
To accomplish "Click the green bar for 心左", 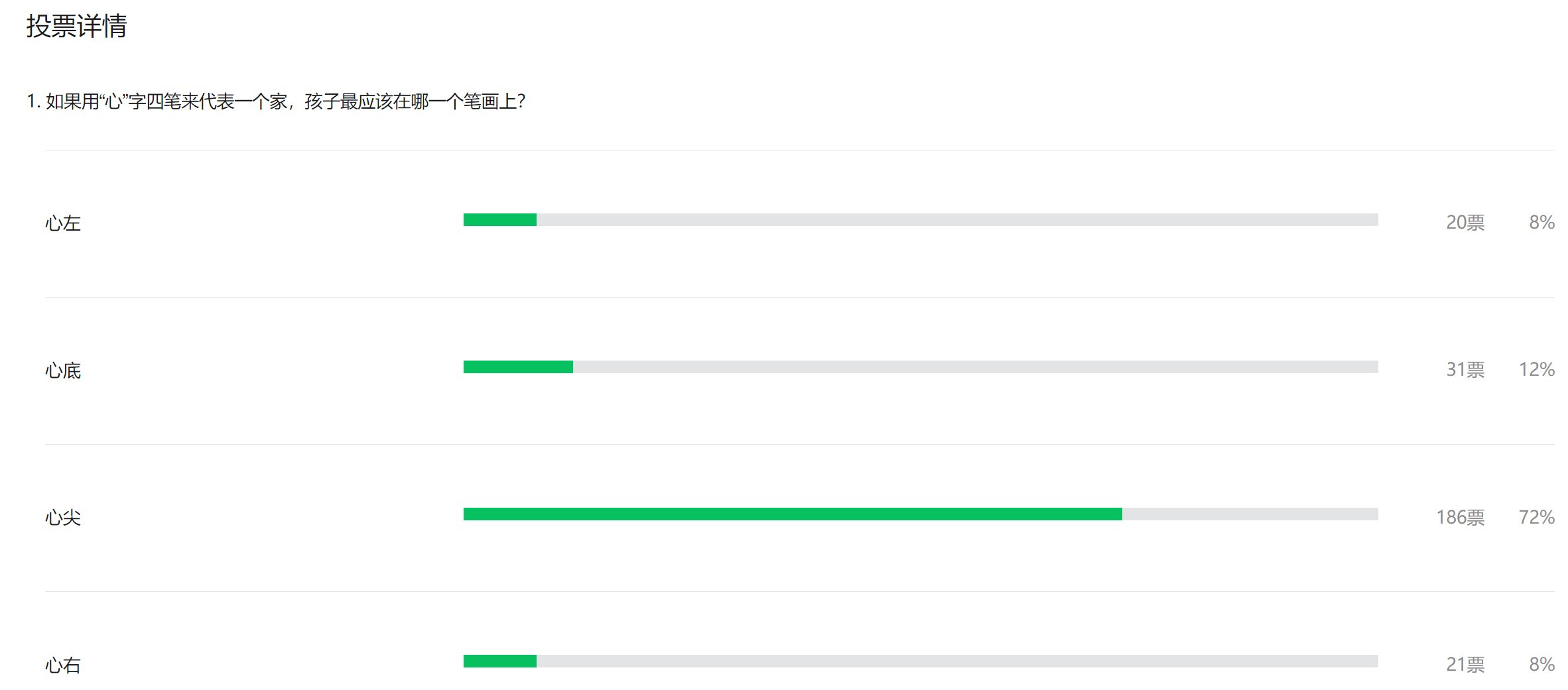I will click(x=500, y=220).
